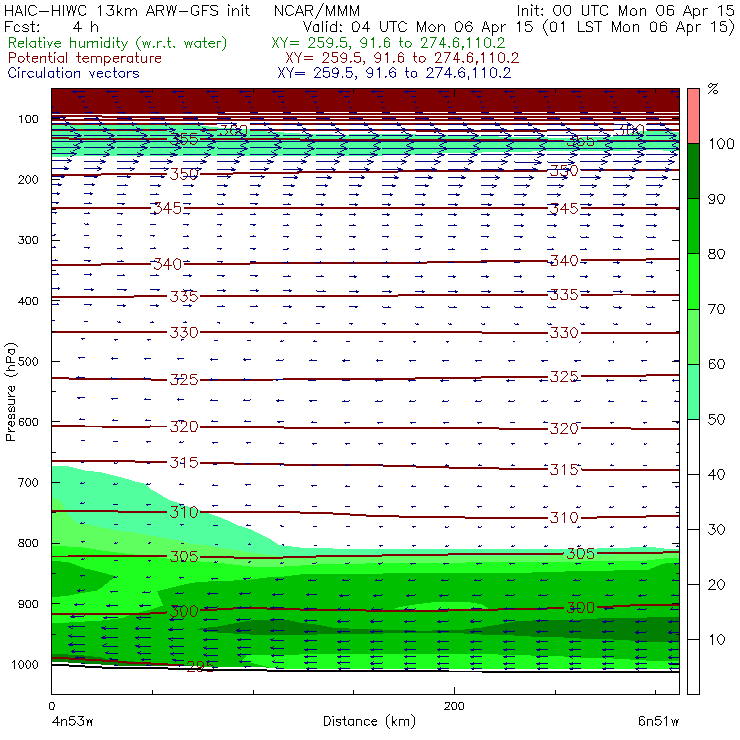Click the colorbar '30' percent label

(716, 530)
